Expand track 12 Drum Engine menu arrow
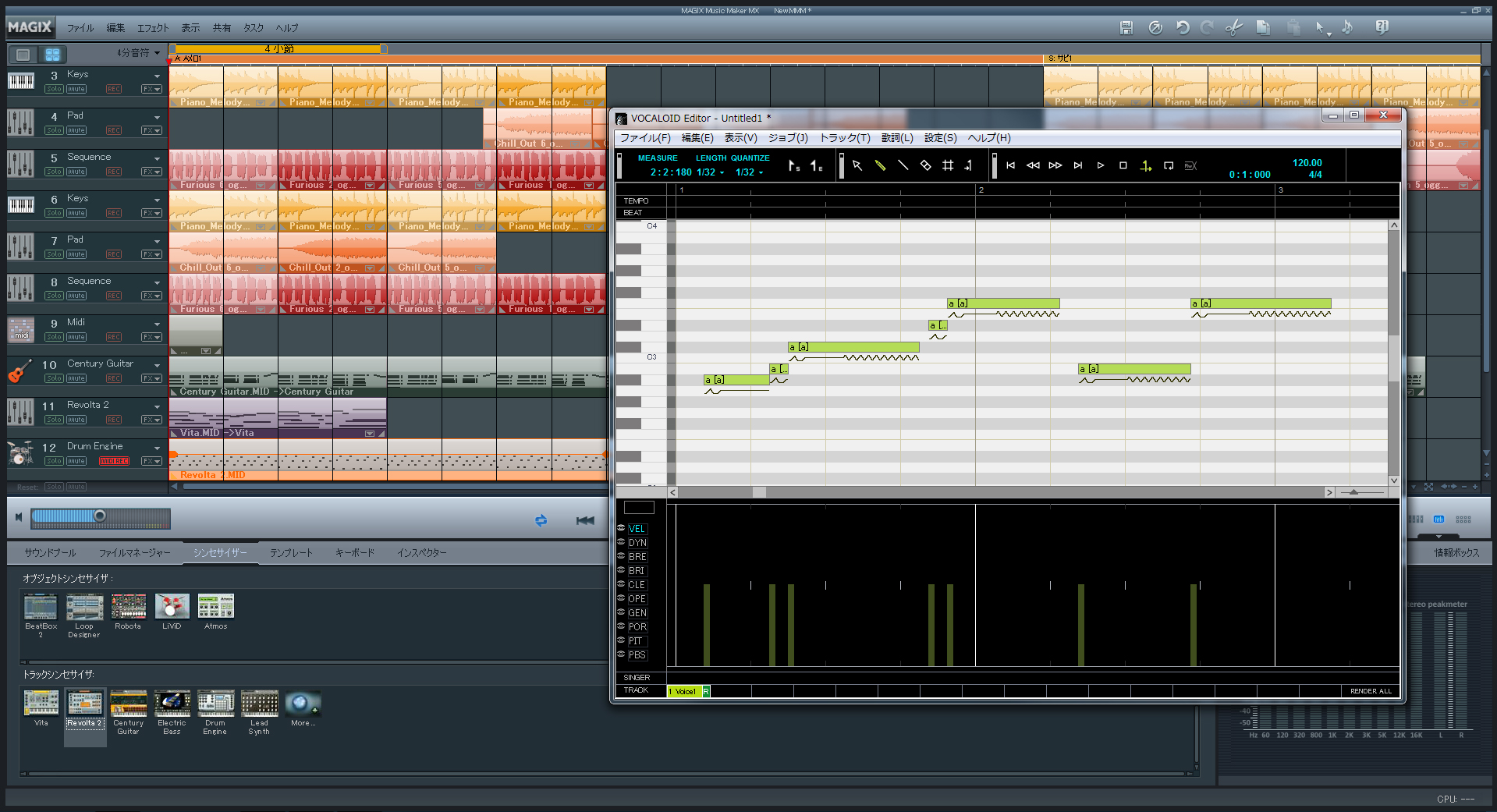The image size is (1497, 812). 157,448
